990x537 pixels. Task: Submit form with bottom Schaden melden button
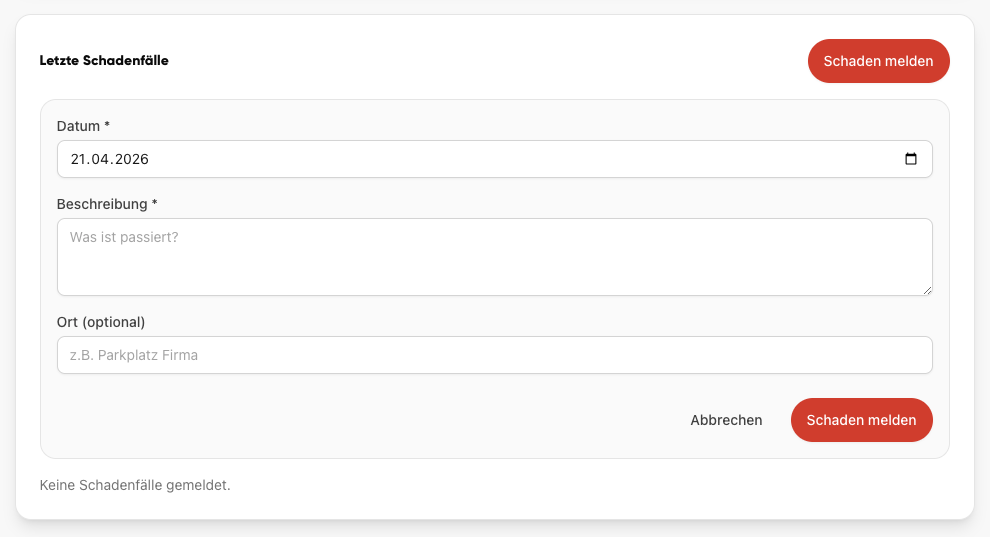tap(861, 420)
